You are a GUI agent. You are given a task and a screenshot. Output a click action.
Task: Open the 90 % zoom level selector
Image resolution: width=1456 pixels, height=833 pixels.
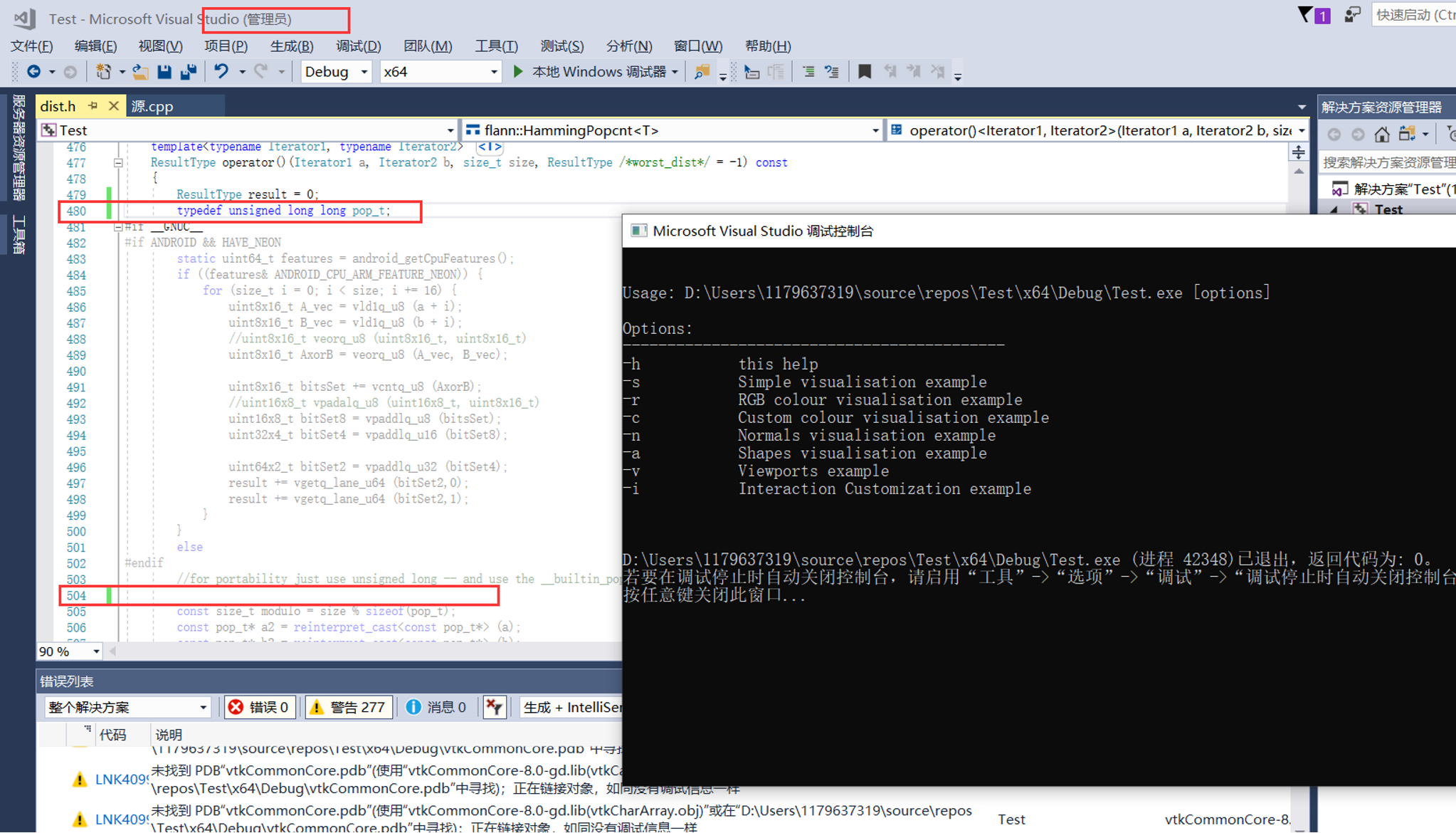[x=70, y=651]
